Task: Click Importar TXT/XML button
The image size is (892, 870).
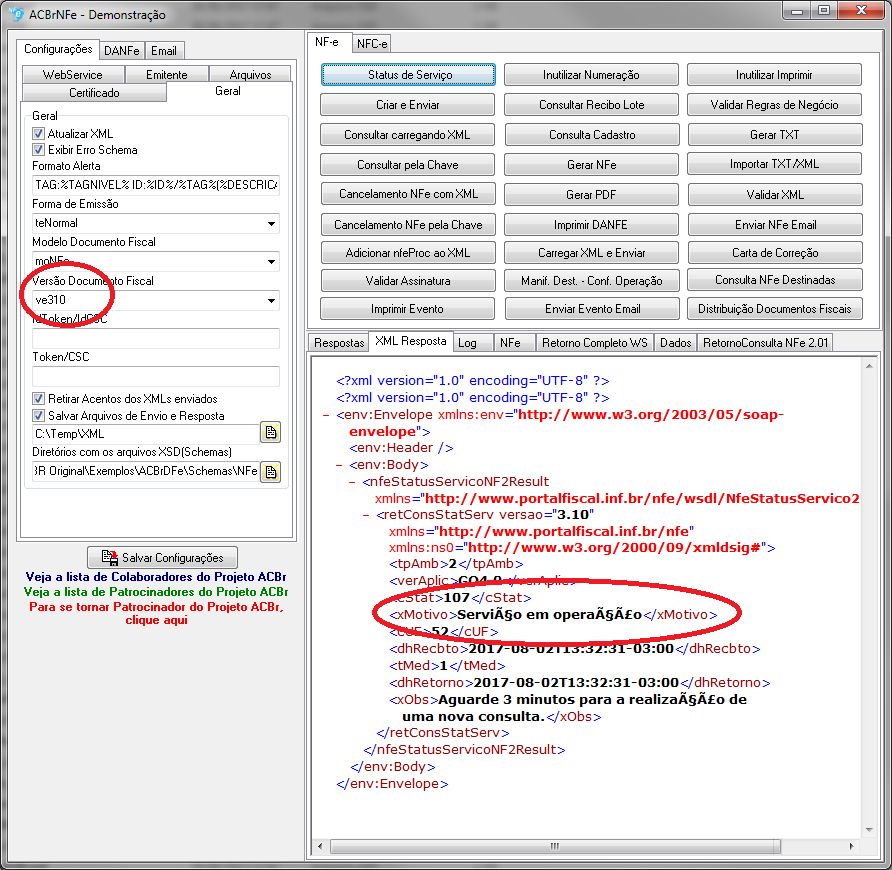Action: click(x=774, y=164)
